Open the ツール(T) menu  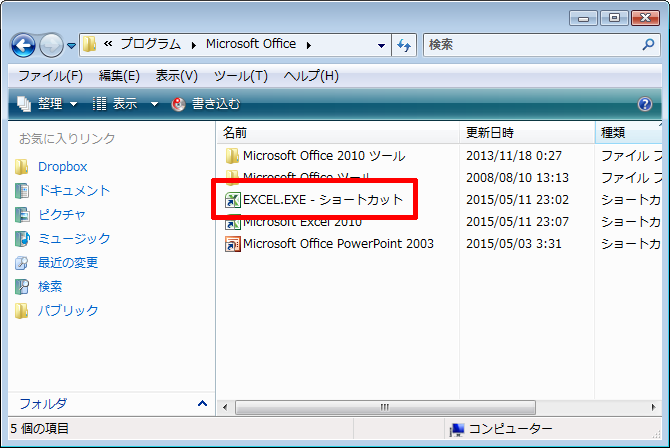click(x=241, y=76)
